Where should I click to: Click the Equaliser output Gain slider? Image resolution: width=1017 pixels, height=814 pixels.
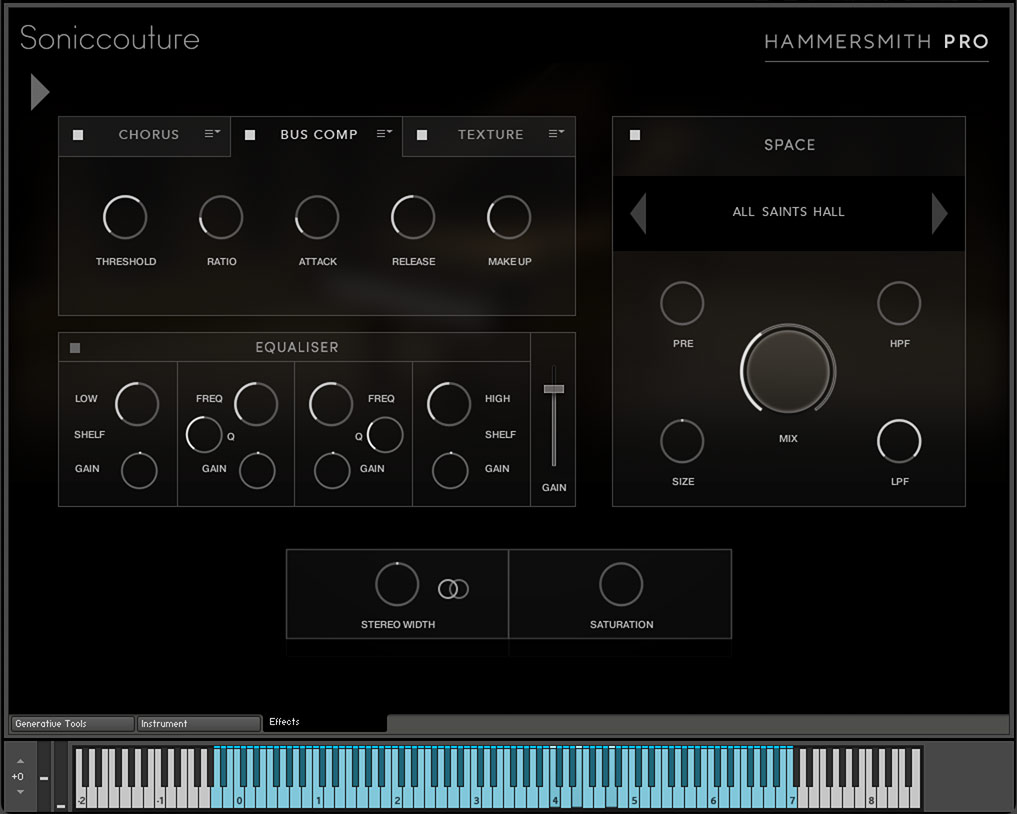(553, 389)
